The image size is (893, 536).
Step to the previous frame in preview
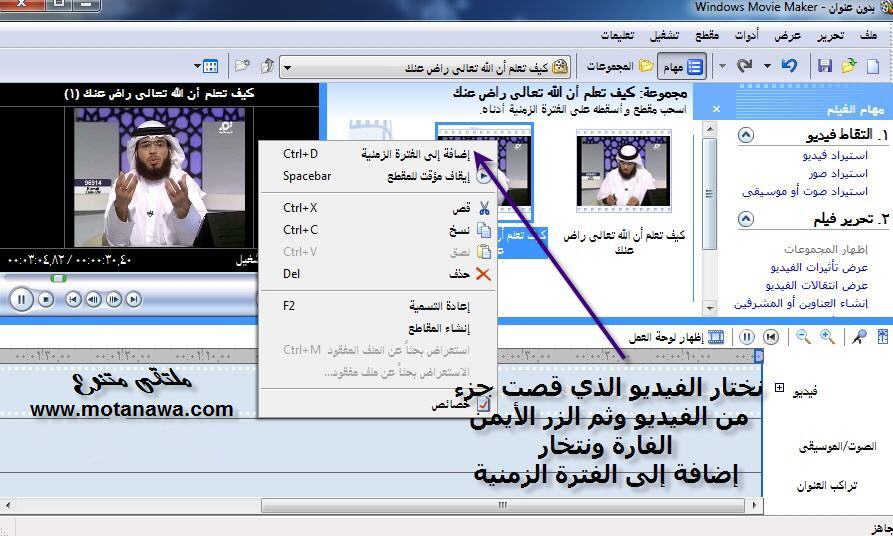coord(93,300)
